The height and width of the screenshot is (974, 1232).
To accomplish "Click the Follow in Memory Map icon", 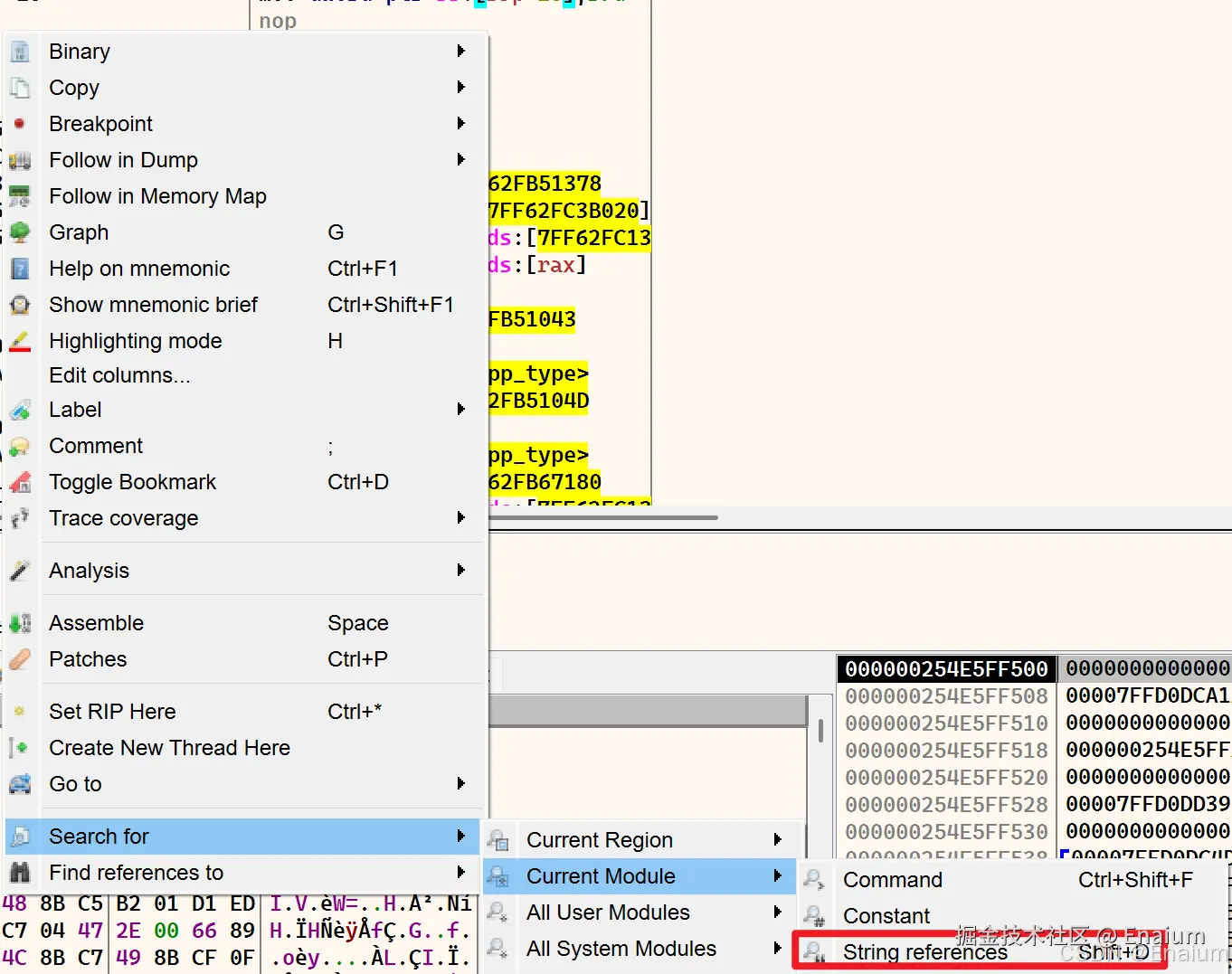I will coord(20,196).
